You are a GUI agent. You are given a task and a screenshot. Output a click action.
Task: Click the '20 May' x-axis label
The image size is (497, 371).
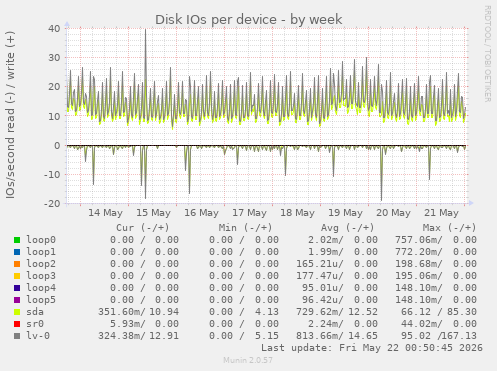[394, 213]
